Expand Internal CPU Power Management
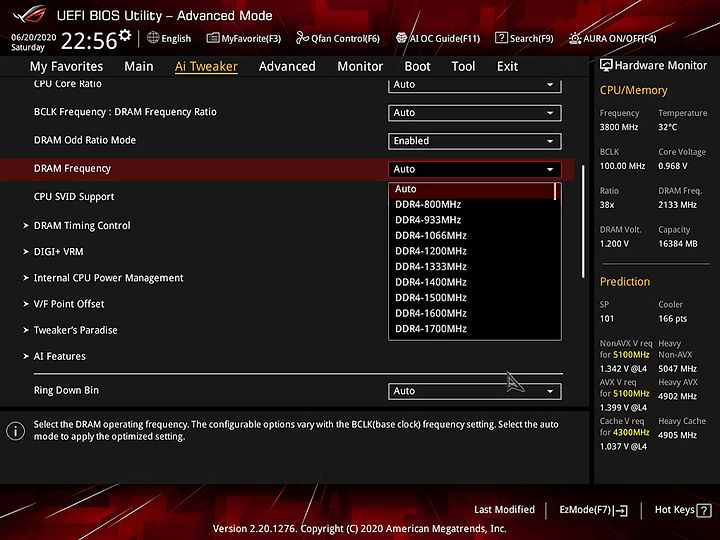Image resolution: width=720 pixels, height=540 pixels. 103,278
